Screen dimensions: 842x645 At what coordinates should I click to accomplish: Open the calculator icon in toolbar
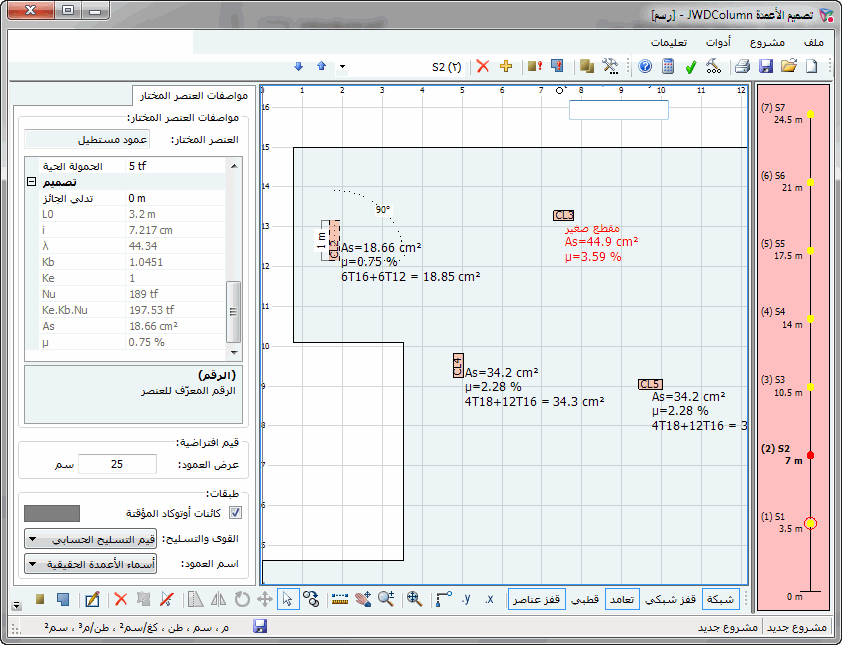(x=668, y=67)
